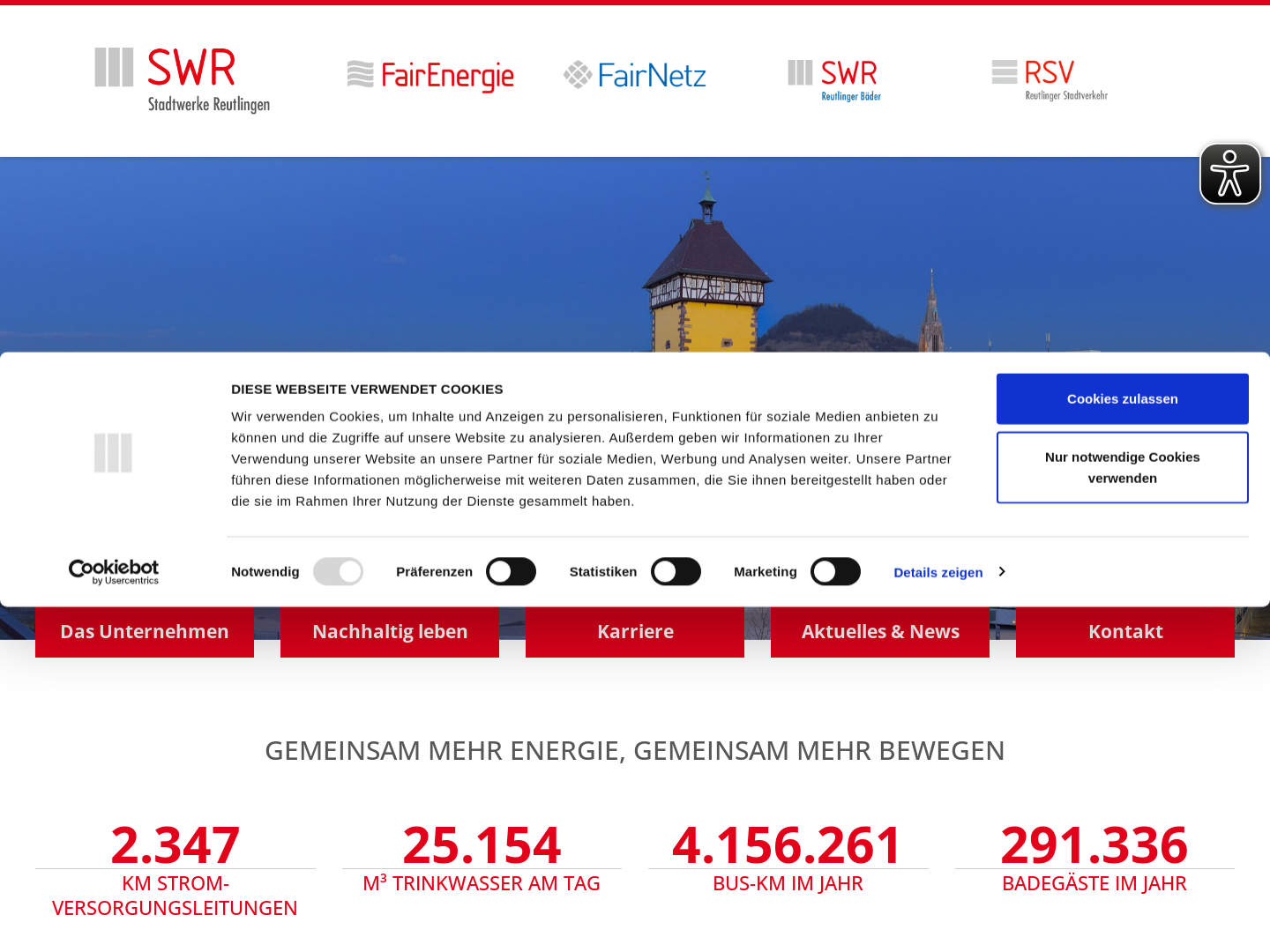Choose Nur notwendige Cookies verwenden
Viewport: 1270px width, 952px height.
(1123, 467)
